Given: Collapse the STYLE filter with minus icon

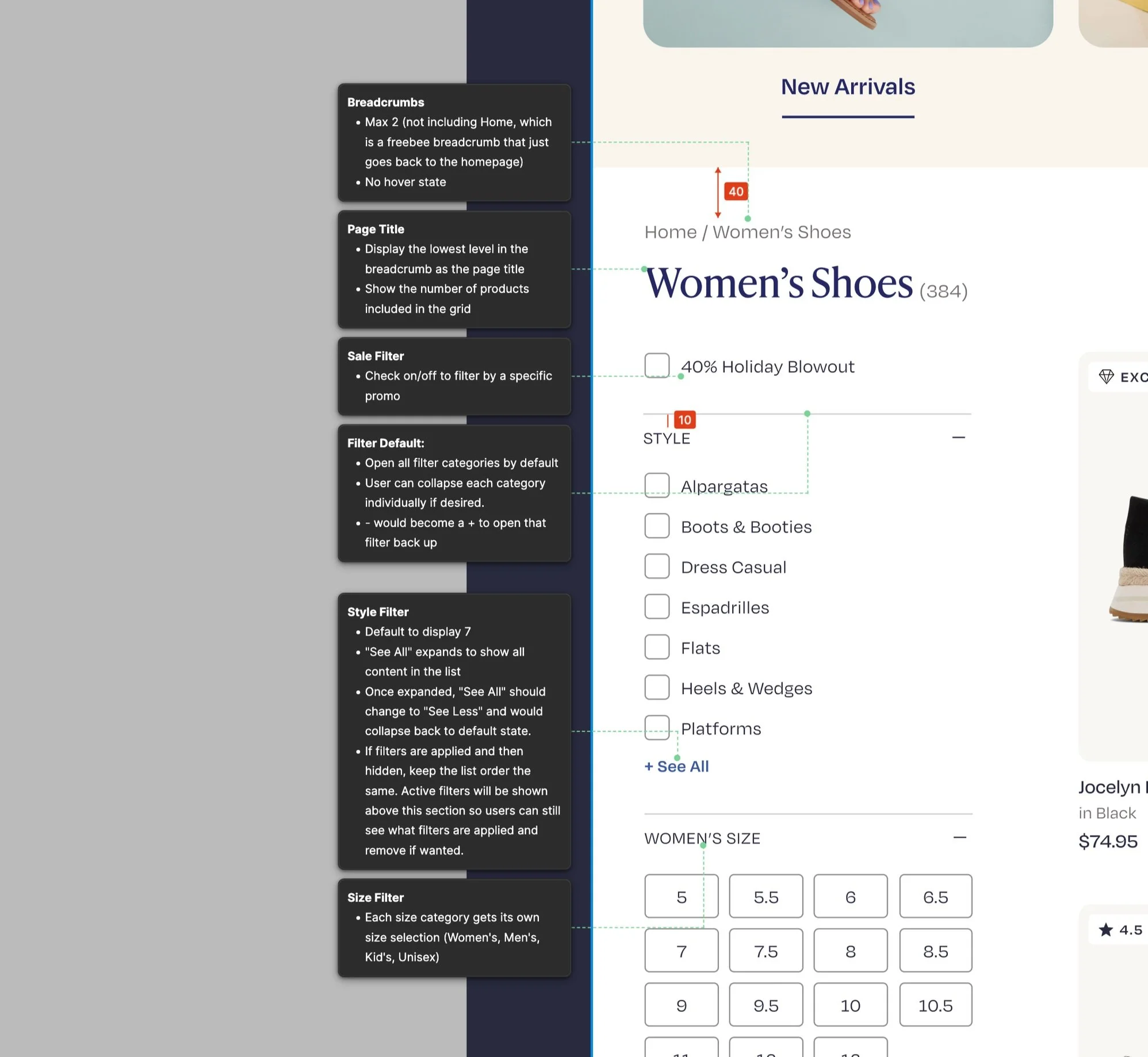Looking at the screenshot, I should tap(958, 438).
